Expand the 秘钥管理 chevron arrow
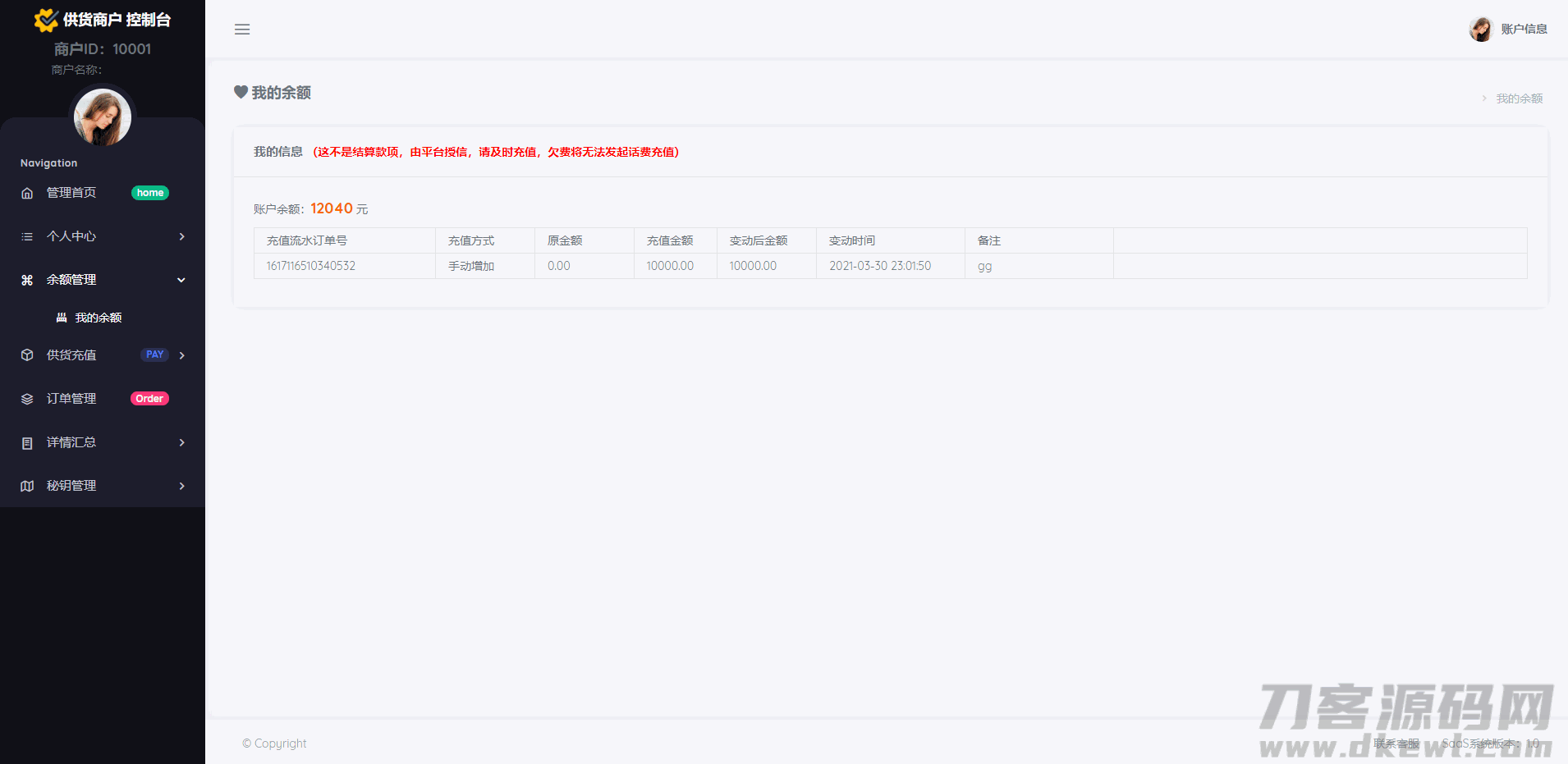 pos(181,486)
